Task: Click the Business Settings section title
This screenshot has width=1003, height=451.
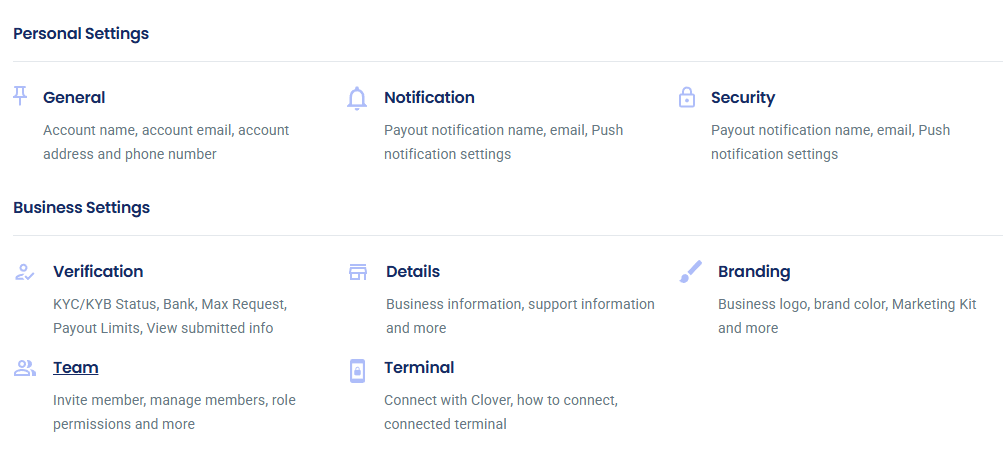Action: 81,208
